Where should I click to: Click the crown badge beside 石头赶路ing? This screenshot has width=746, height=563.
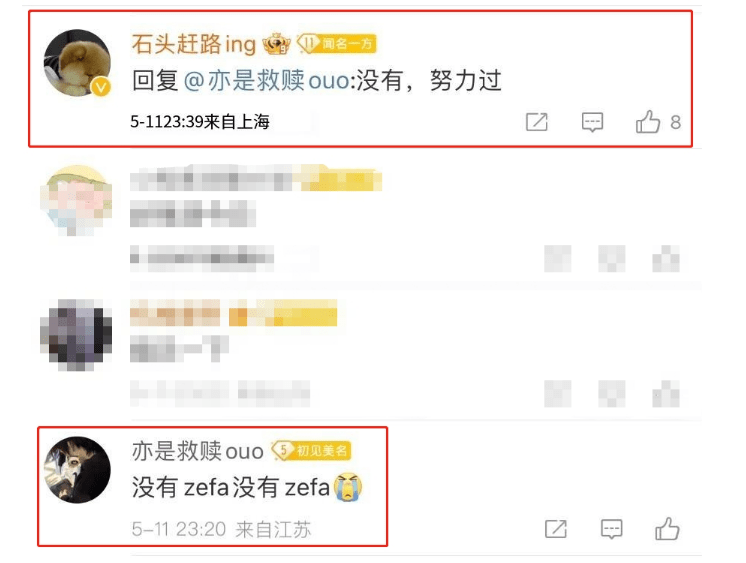[x=276, y=44]
